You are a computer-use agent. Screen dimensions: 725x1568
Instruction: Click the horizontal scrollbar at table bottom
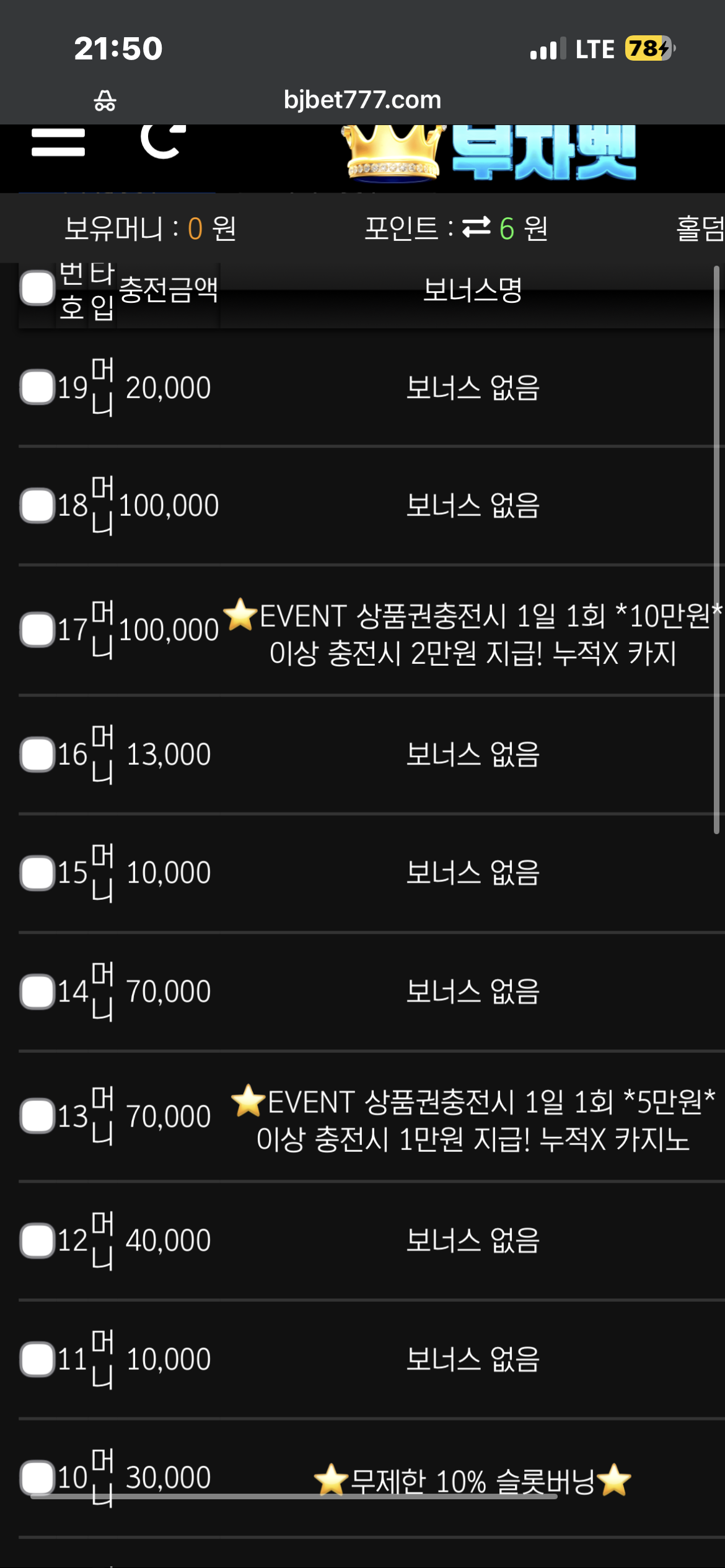(x=294, y=1496)
